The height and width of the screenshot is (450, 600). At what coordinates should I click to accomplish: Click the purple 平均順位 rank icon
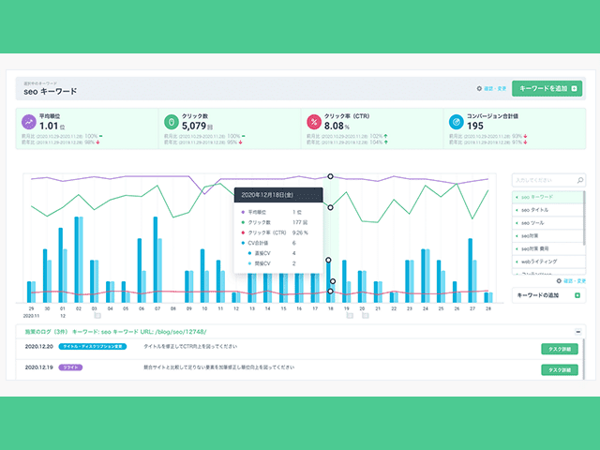[28, 122]
